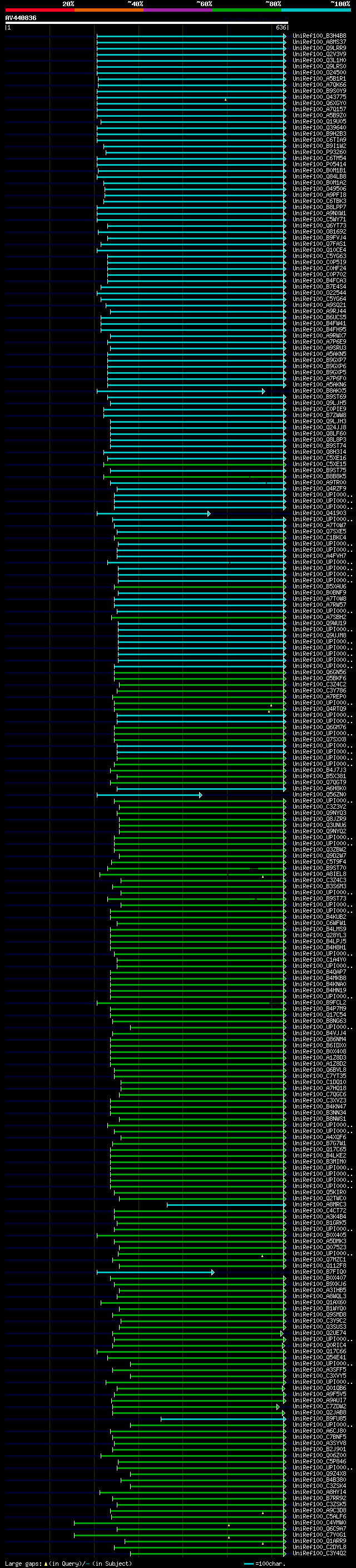356x1568 pixels.
Task: Click the cyan ~100% identity legend bar
Action: [317, 11]
